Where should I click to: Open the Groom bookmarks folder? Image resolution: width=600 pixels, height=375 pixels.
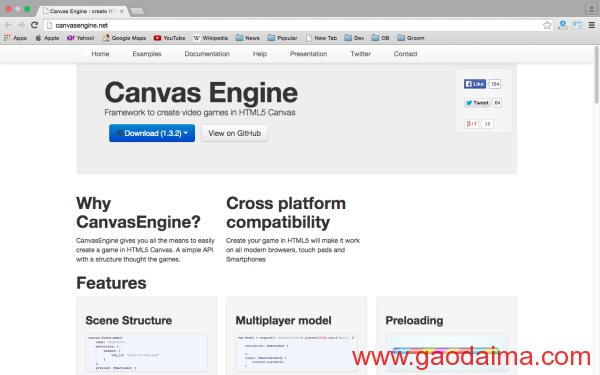click(x=411, y=38)
